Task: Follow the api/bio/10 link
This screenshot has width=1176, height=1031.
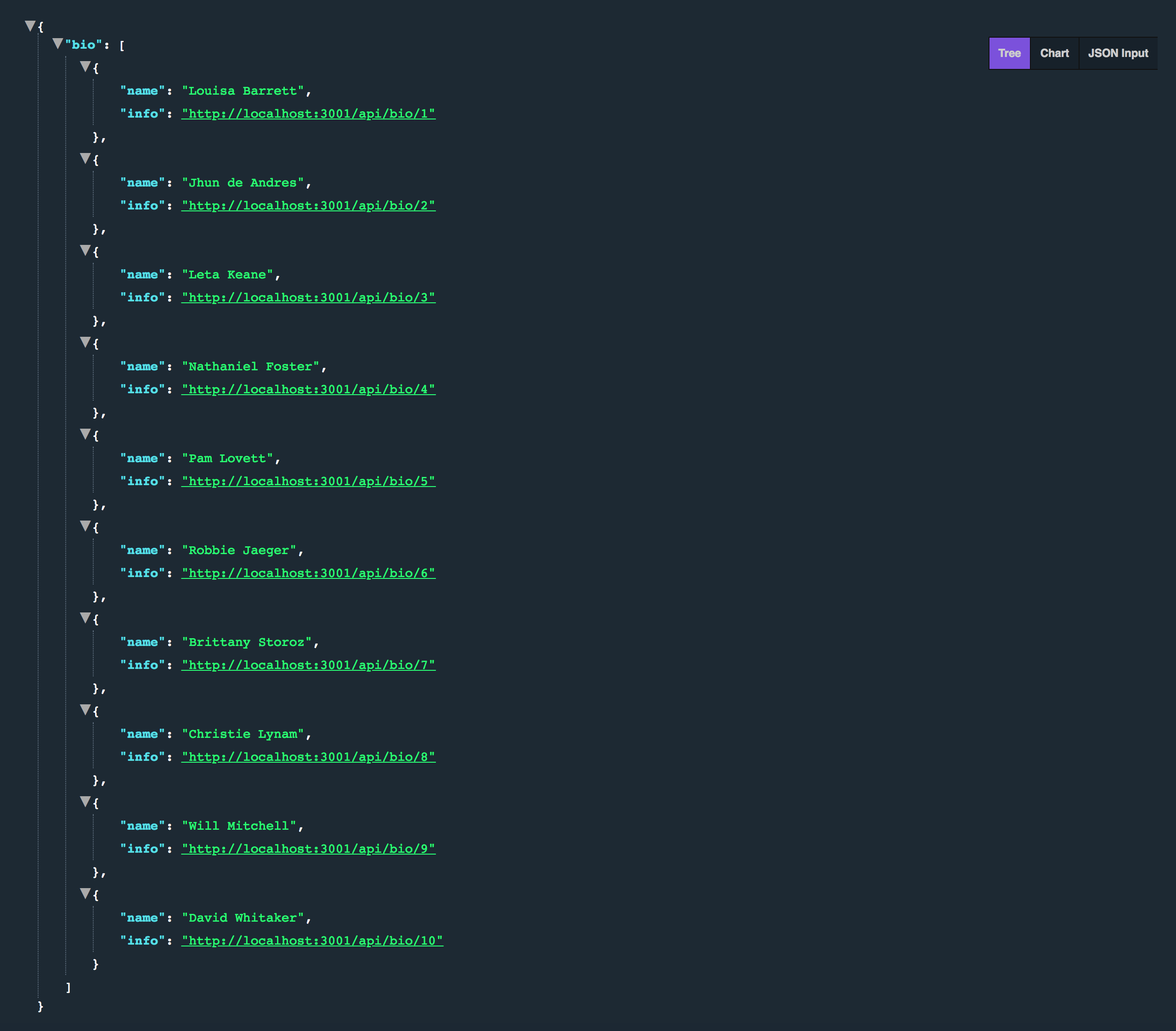Action: [312, 940]
